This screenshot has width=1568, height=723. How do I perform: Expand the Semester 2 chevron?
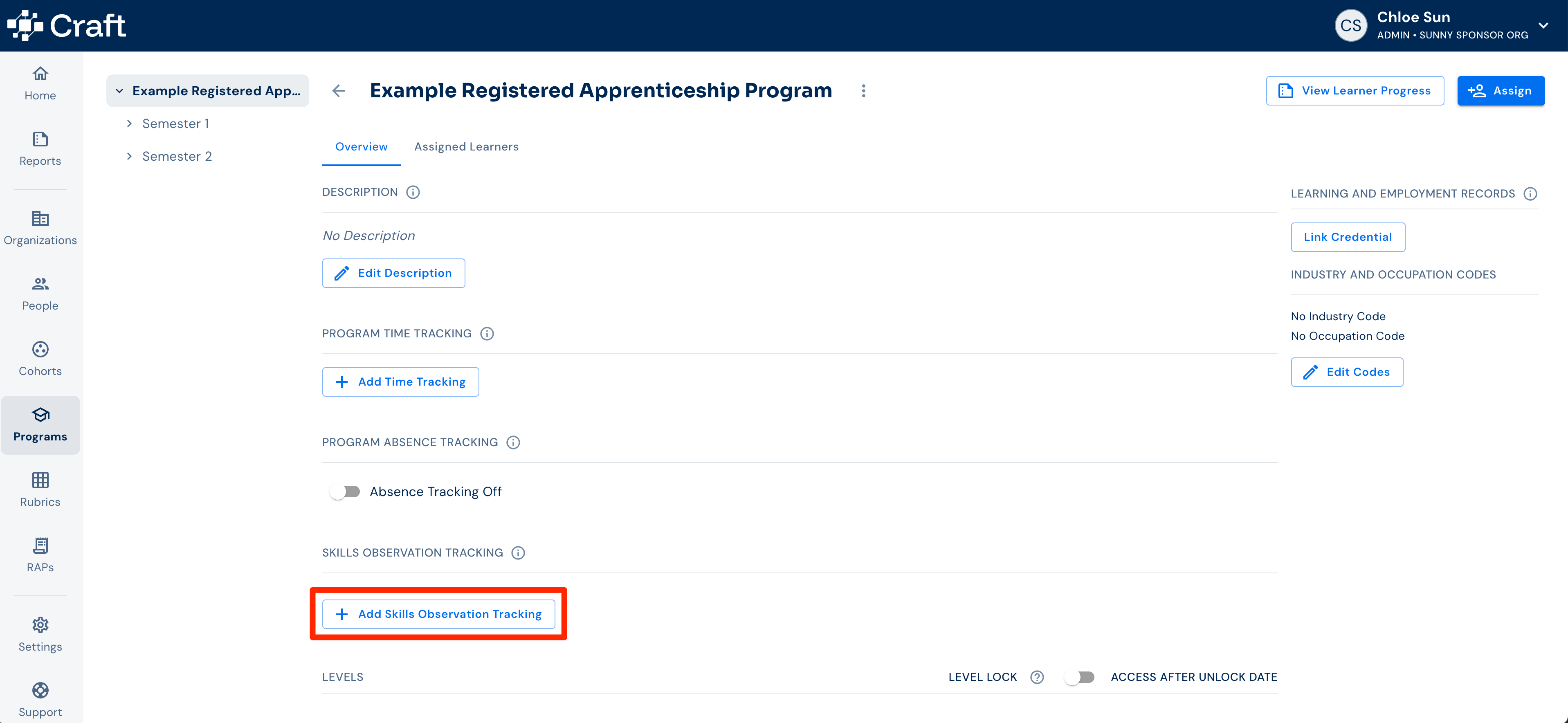pos(129,156)
